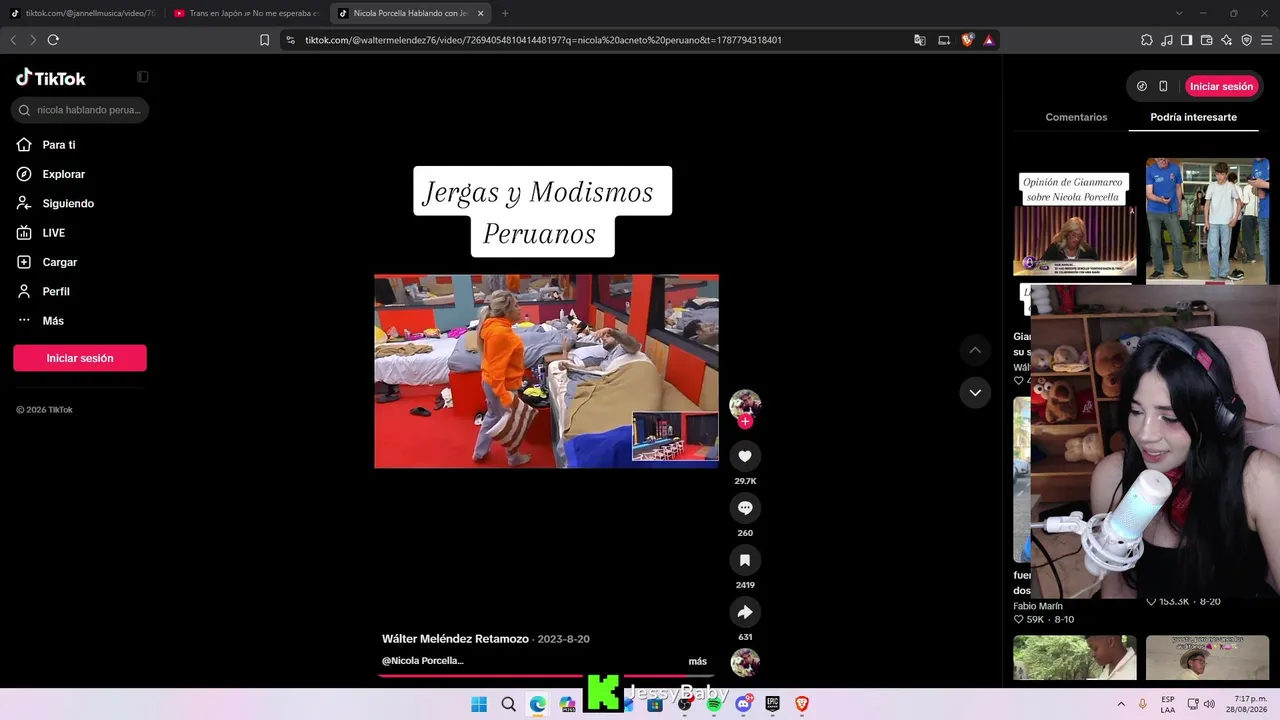Click the browser address bar URL

[543, 40]
